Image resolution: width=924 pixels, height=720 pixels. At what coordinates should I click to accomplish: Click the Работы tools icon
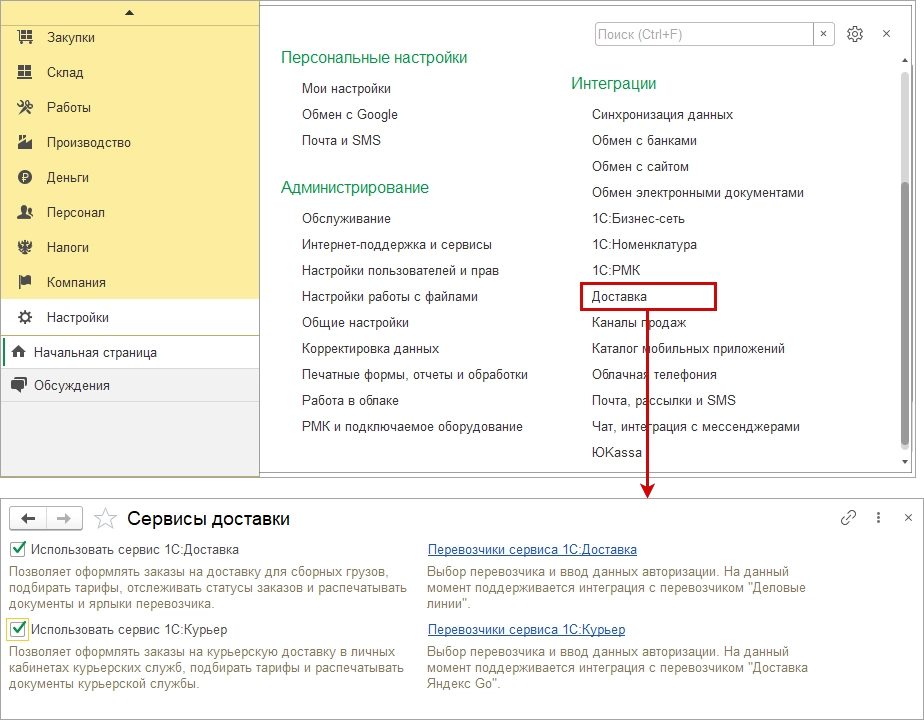click(x=25, y=107)
